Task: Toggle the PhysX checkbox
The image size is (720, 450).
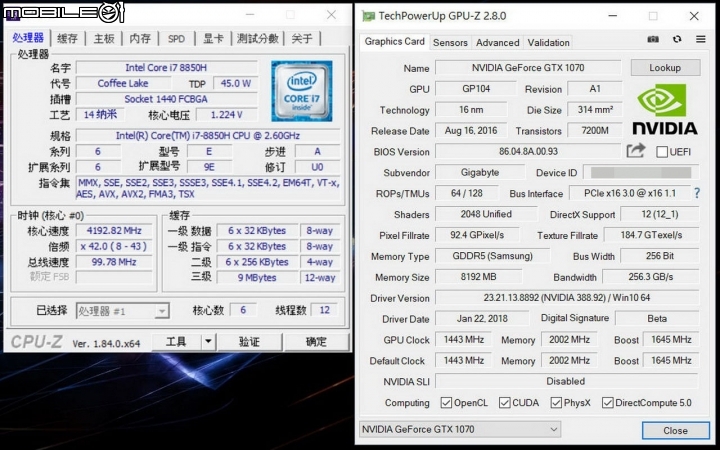Action: click(556, 403)
